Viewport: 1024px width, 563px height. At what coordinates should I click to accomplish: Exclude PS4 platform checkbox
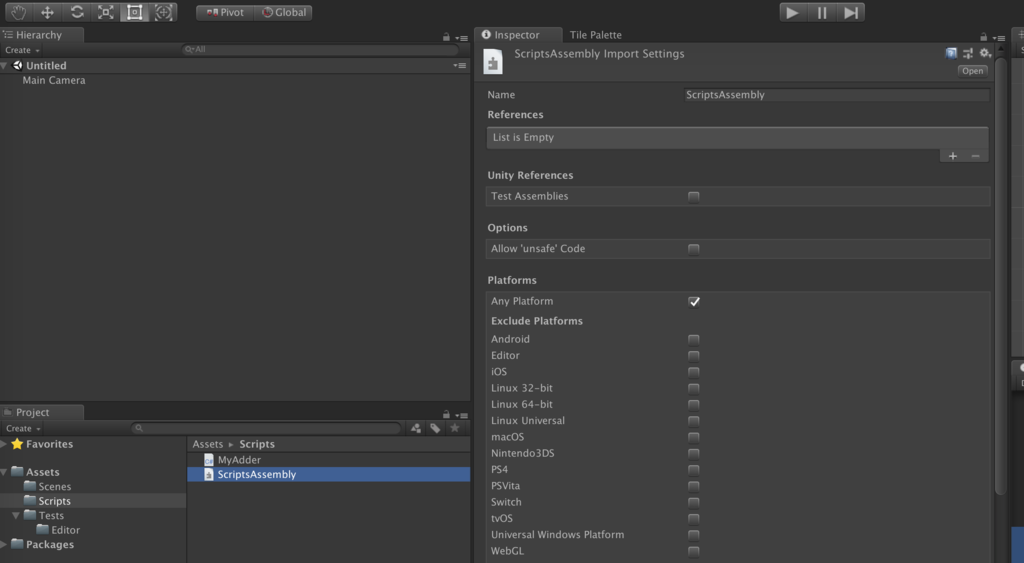pos(694,470)
